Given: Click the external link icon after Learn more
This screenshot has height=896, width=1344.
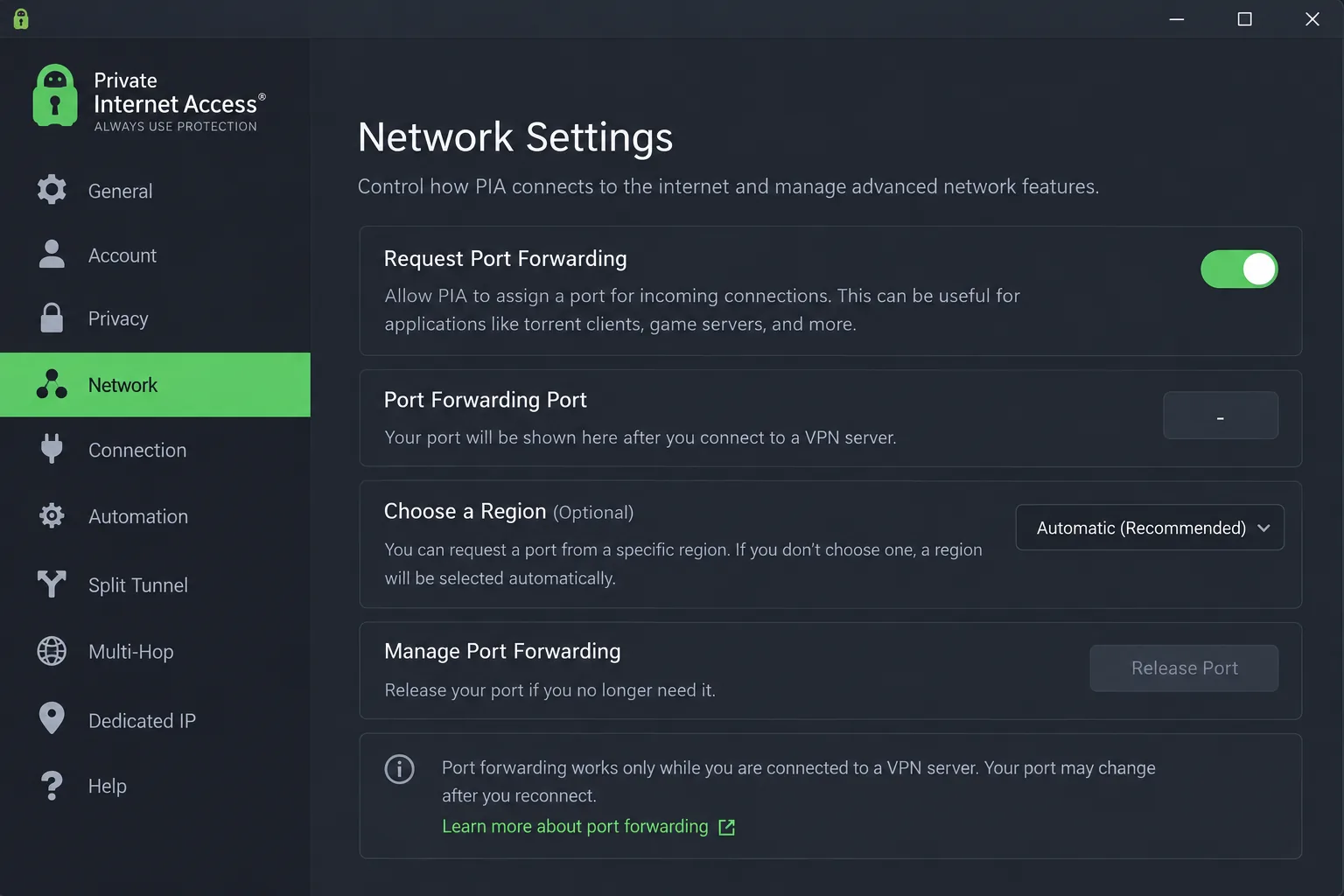Looking at the screenshot, I should 726,828.
